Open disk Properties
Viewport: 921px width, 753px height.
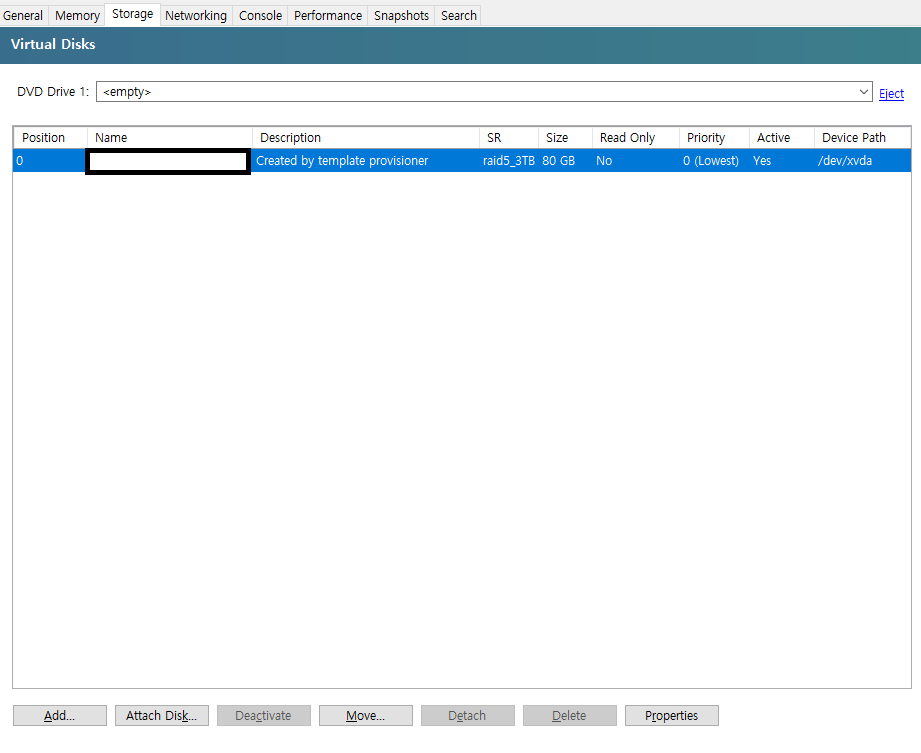(671, 715)
